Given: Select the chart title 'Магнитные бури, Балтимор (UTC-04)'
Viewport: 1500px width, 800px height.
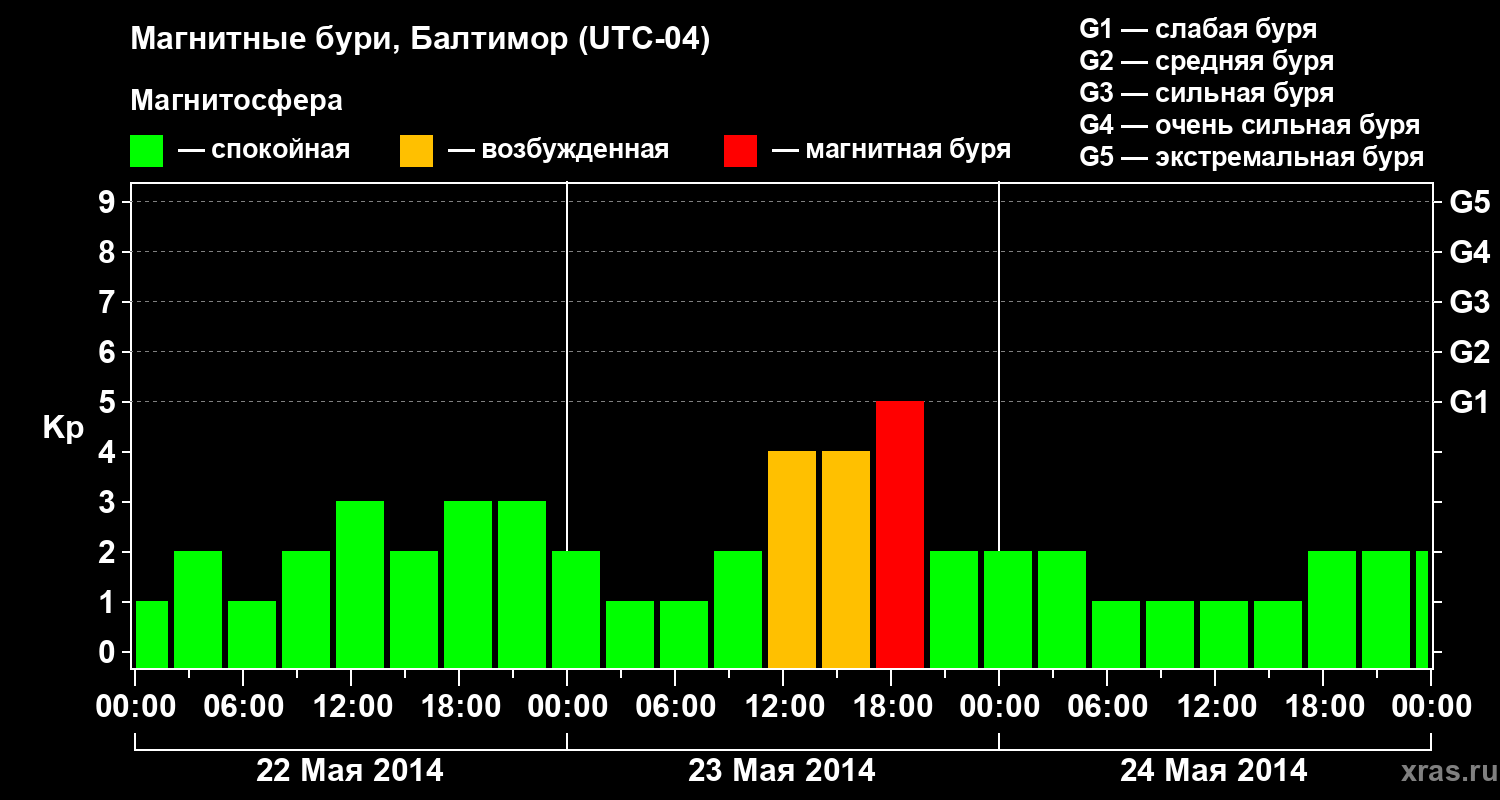Looking at the screenshot, I should [x=420, y=41].
